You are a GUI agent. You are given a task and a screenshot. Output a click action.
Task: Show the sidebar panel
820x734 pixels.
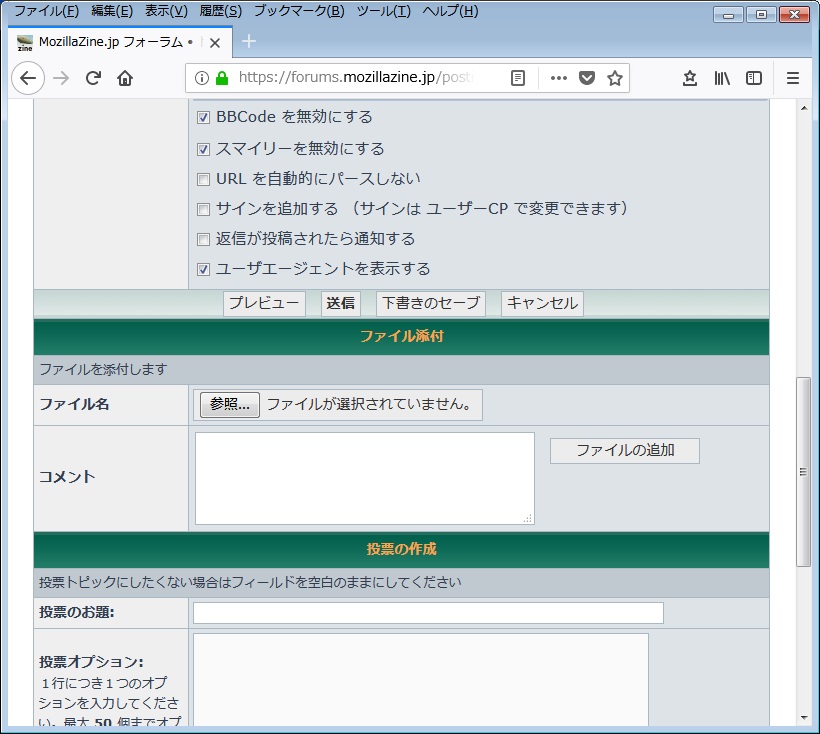(754, 78)
